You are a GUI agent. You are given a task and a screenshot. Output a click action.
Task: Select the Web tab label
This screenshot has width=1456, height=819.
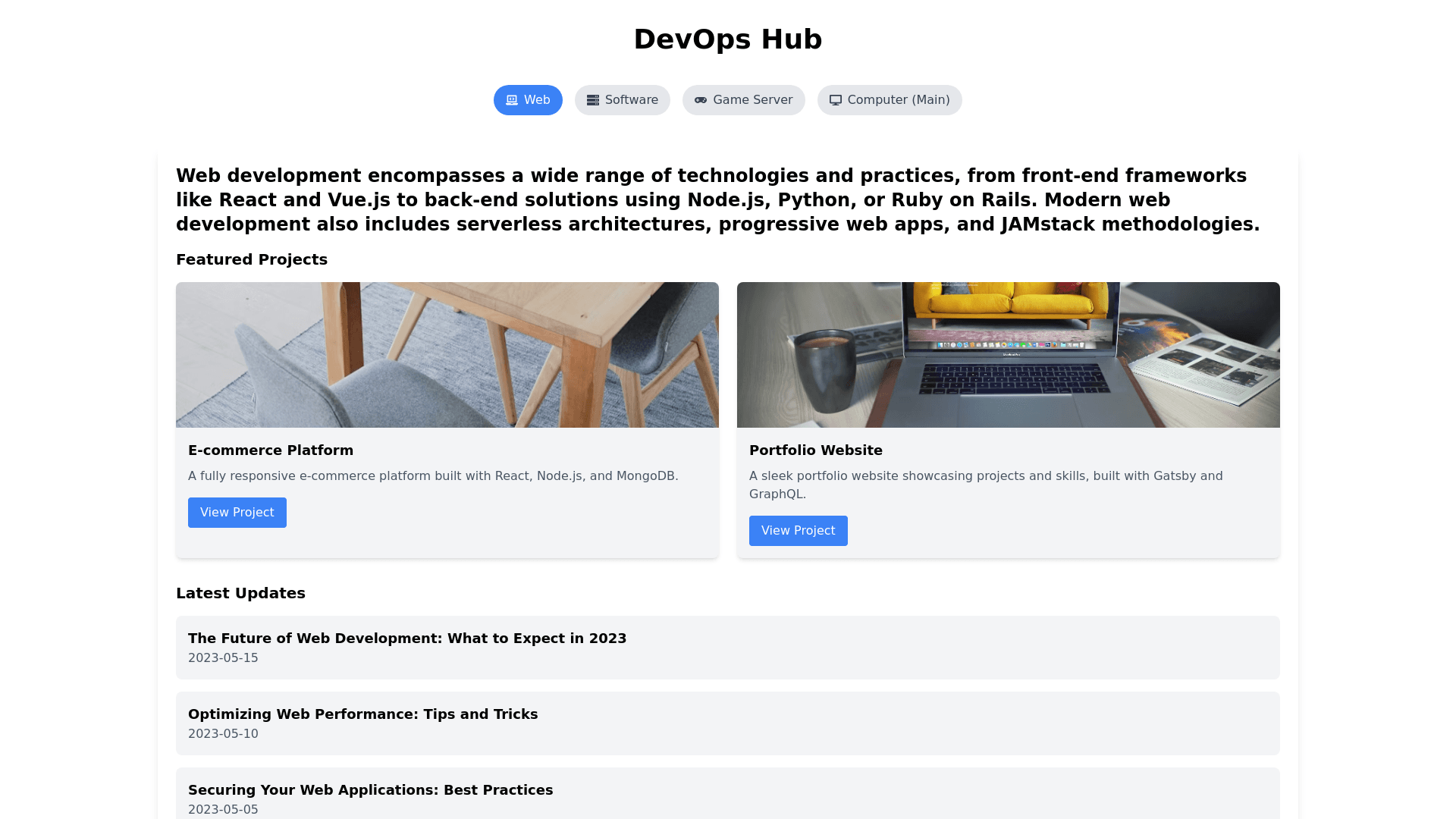click(536, 100)
